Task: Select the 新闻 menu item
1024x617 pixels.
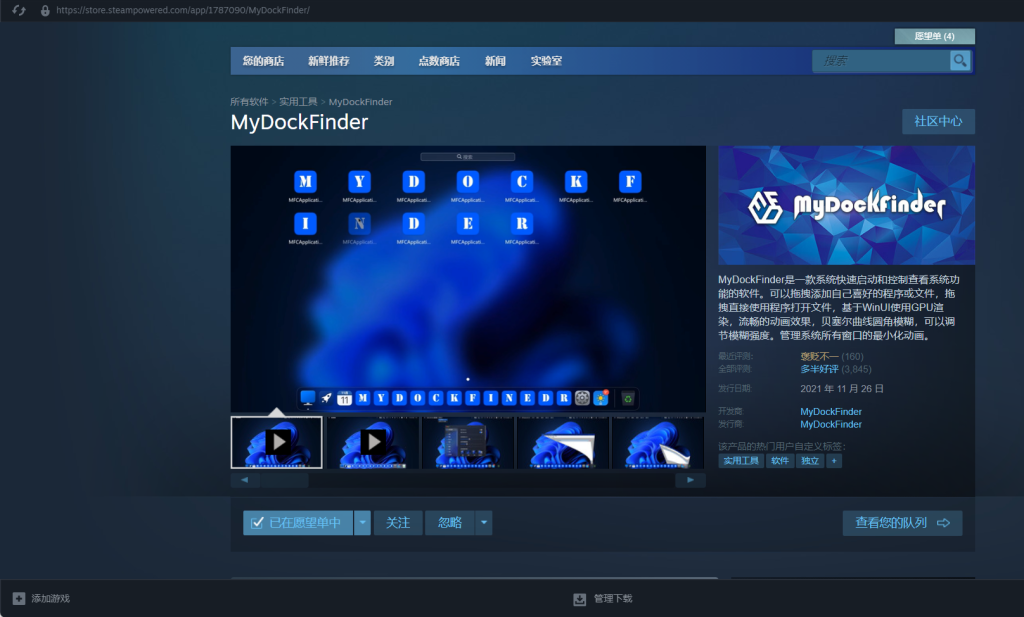Action: click(497, 61)
